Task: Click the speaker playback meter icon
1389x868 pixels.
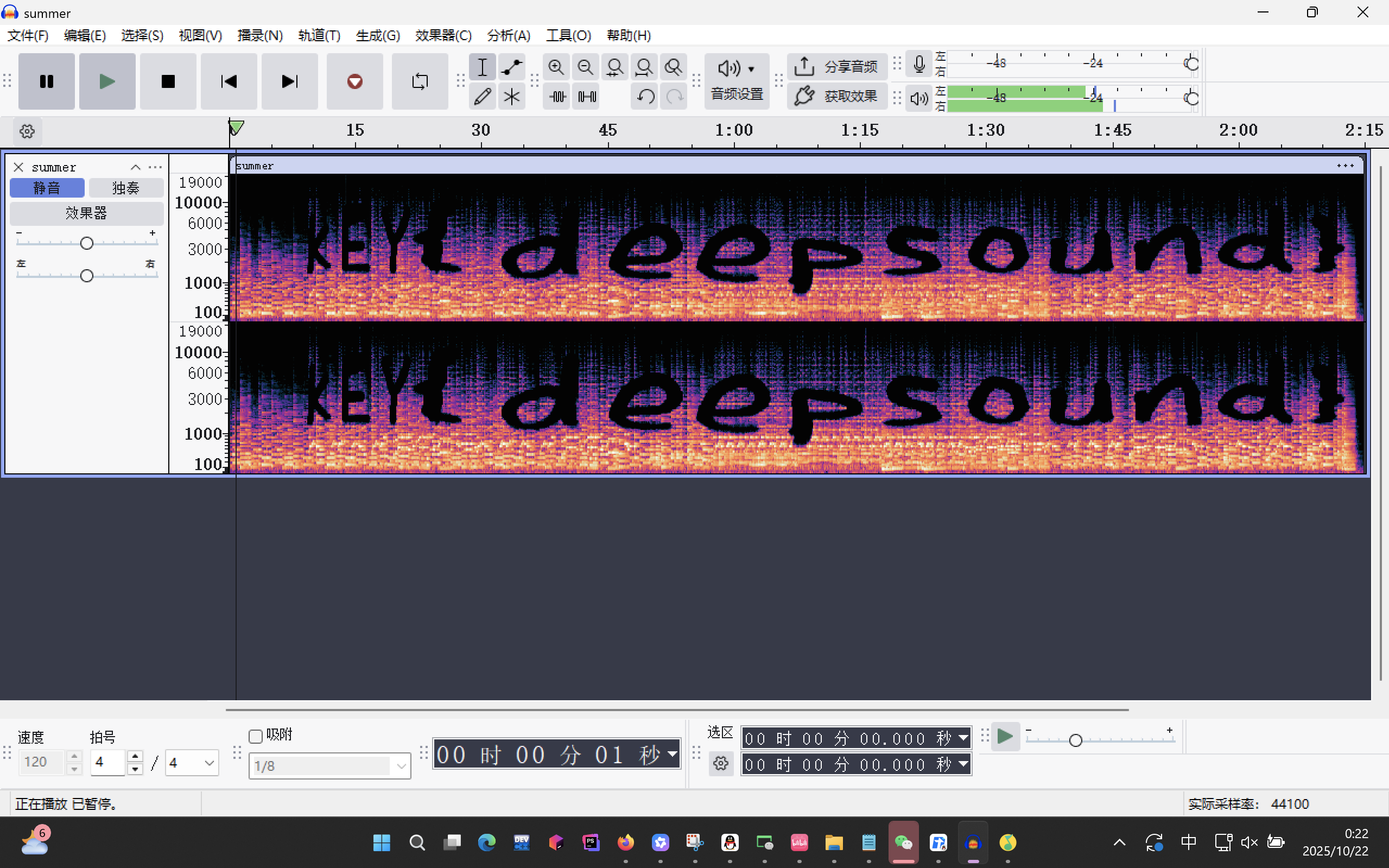Action: pos(919,99)
